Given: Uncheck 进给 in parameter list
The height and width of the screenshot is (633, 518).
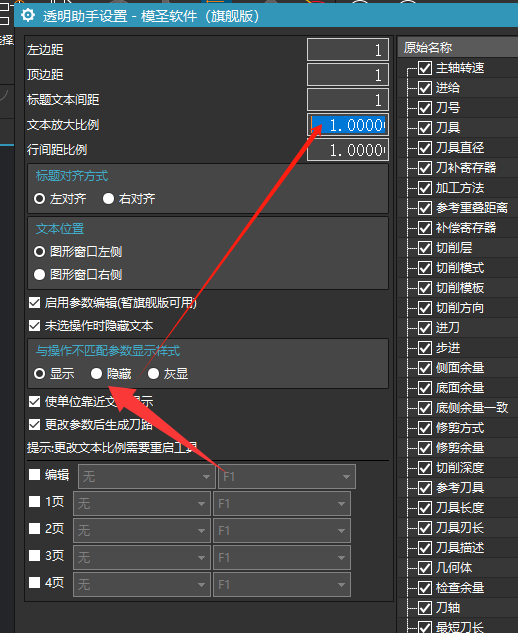Looking at the screenshot, I should (x=425, y=88).
